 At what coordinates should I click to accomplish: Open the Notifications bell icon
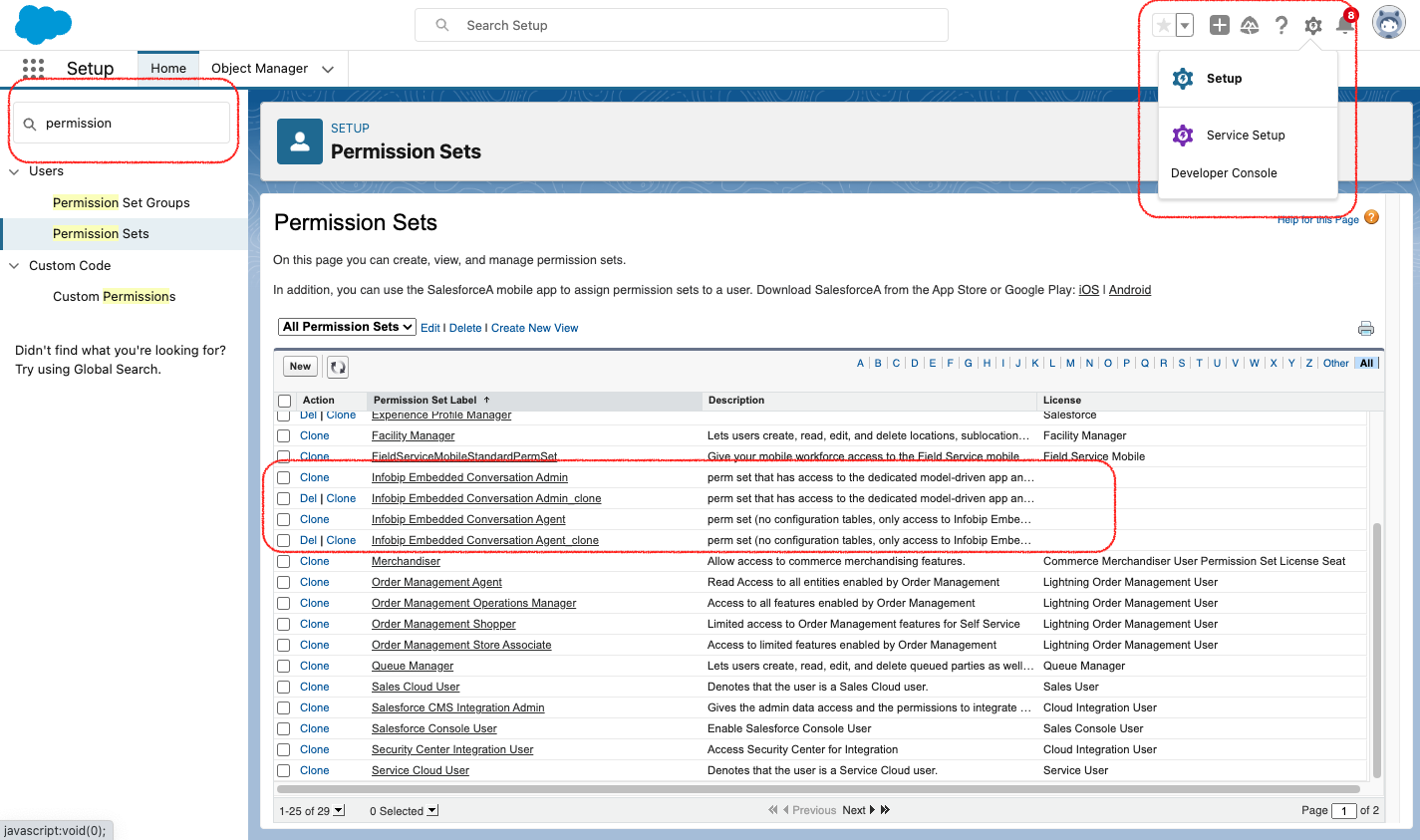(x=1344, y=24)
